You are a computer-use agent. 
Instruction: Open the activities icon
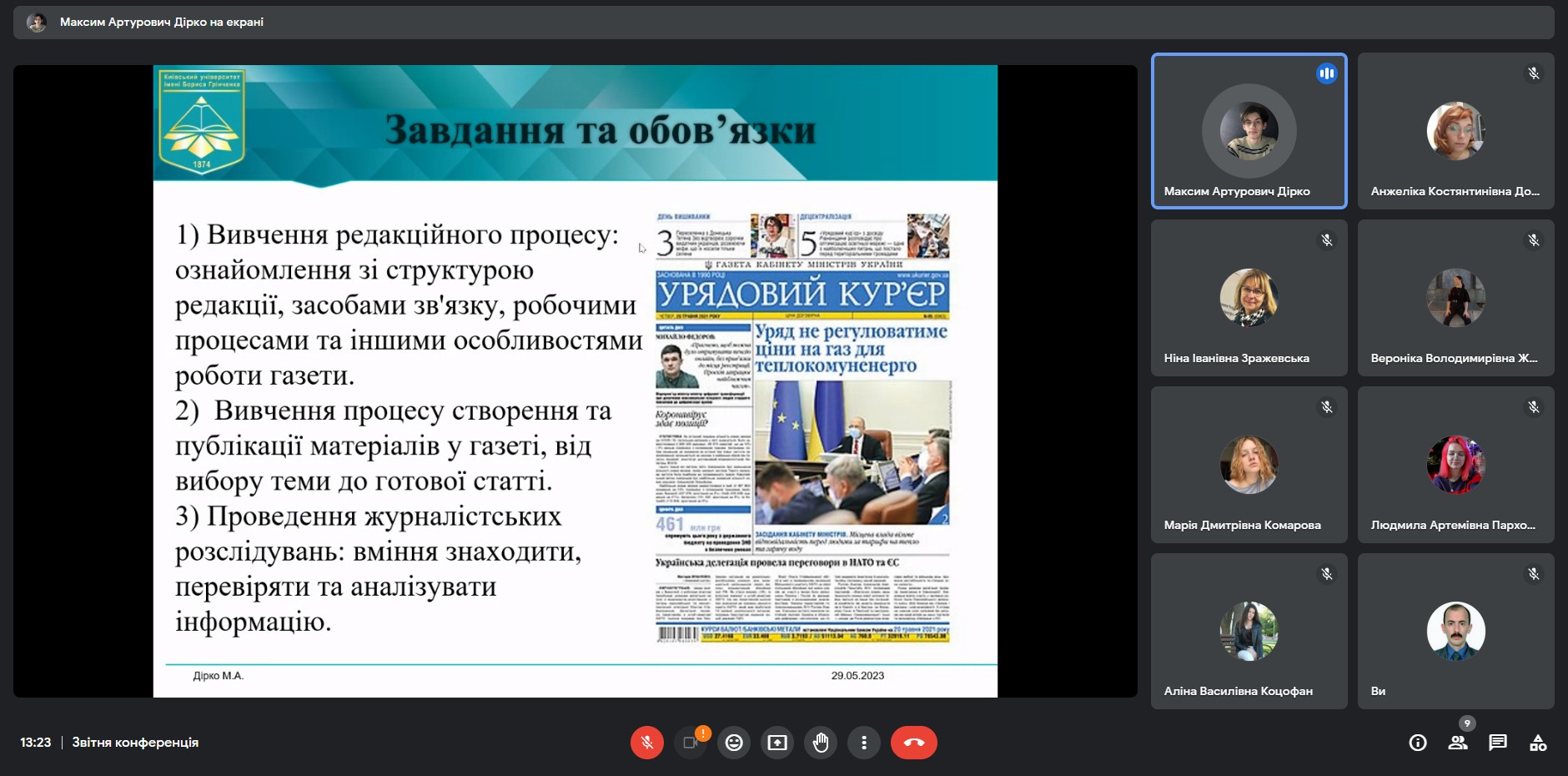tap(1538, 743)
